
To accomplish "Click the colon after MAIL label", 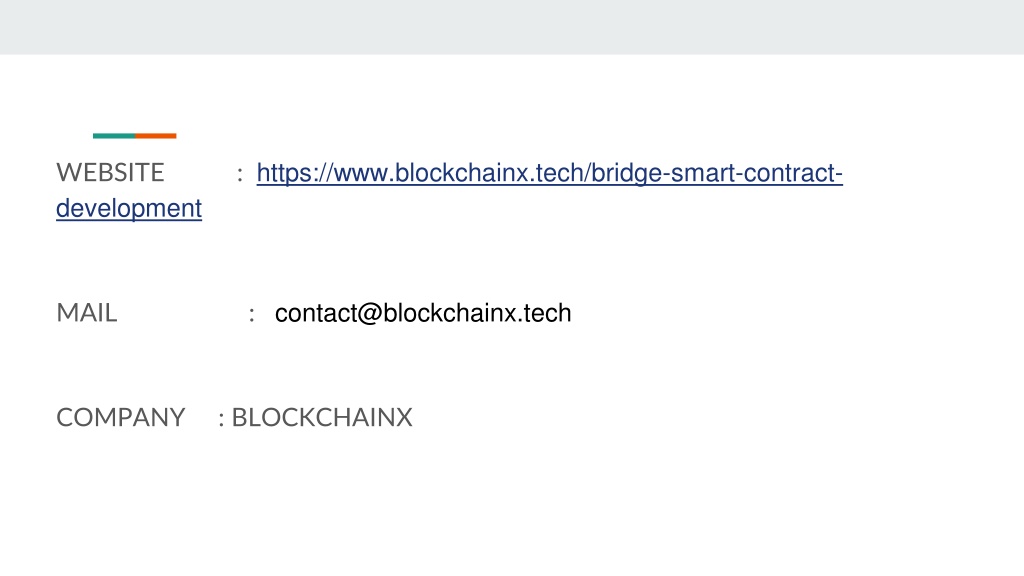I will tap(251, 315).
